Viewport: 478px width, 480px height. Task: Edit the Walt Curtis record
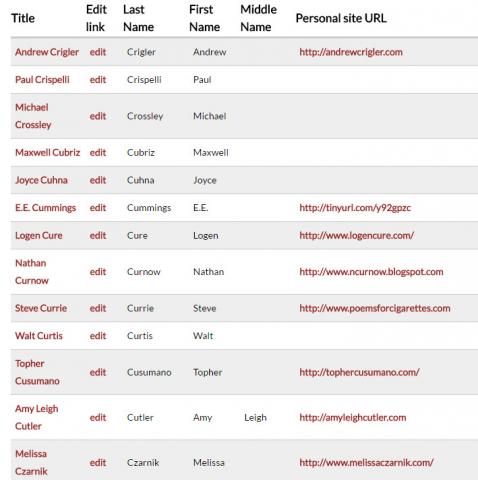[x=98, y=336]
